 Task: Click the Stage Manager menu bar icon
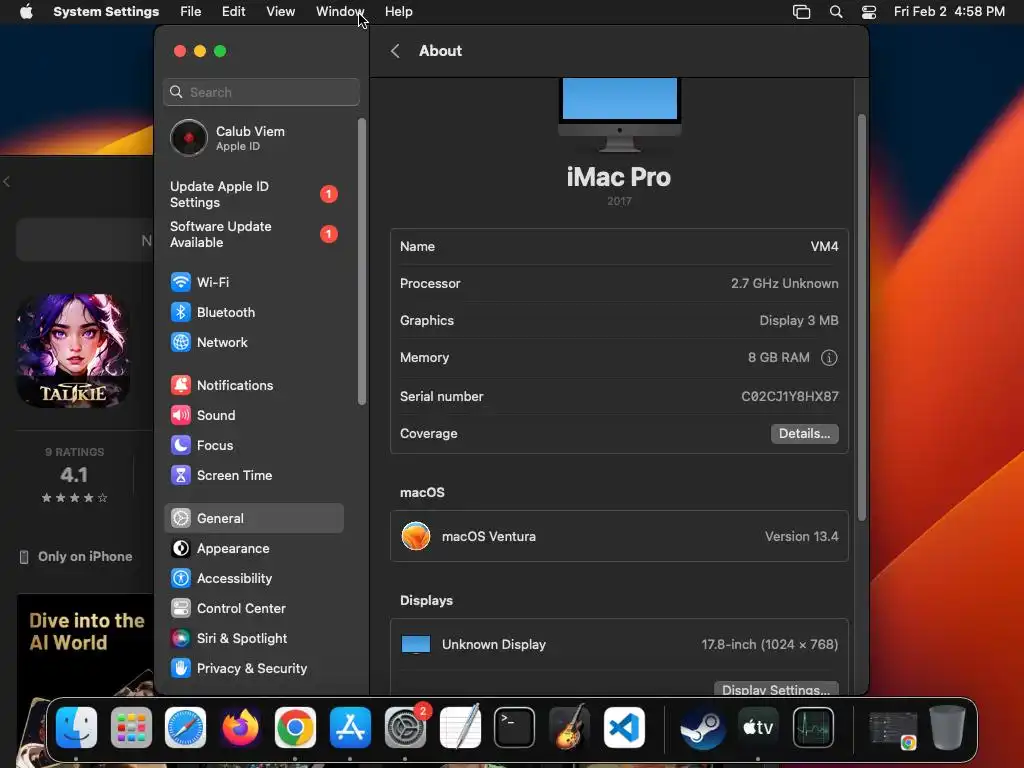click(x=801, y=12)
